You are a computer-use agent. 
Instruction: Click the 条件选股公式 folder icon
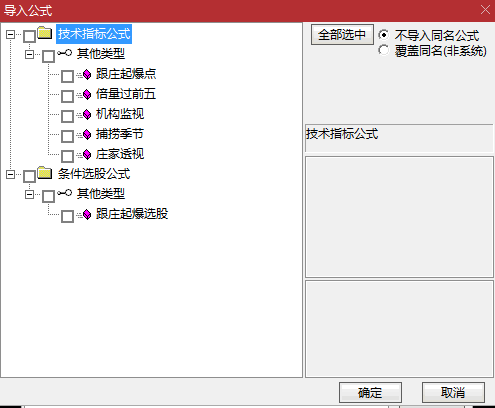click(x=44, y=173)
